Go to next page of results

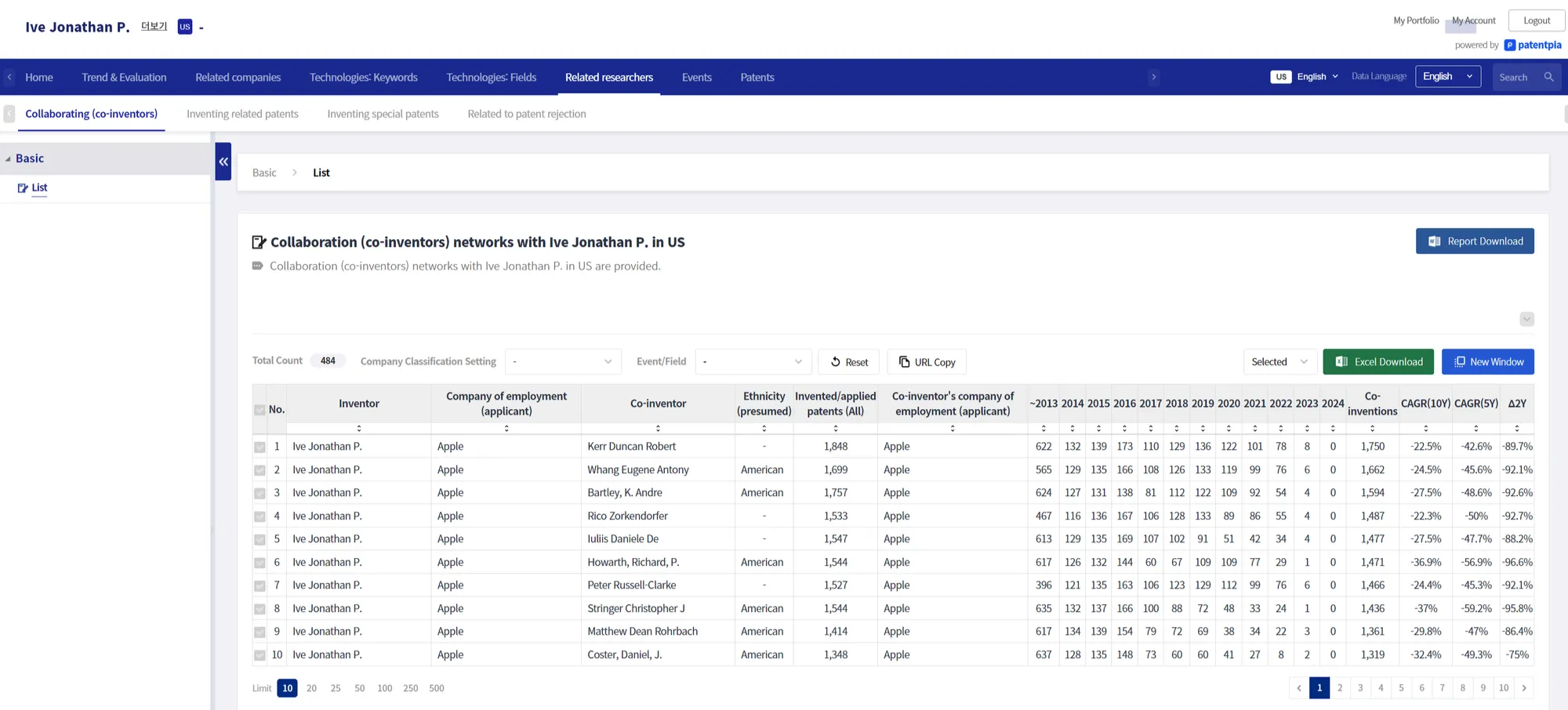coord(1524,688)
